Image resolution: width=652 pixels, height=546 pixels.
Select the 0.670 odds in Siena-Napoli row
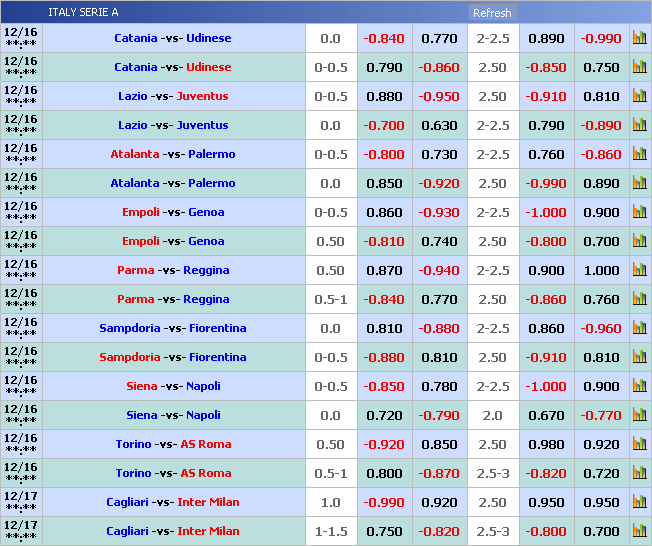click(546, 416)
